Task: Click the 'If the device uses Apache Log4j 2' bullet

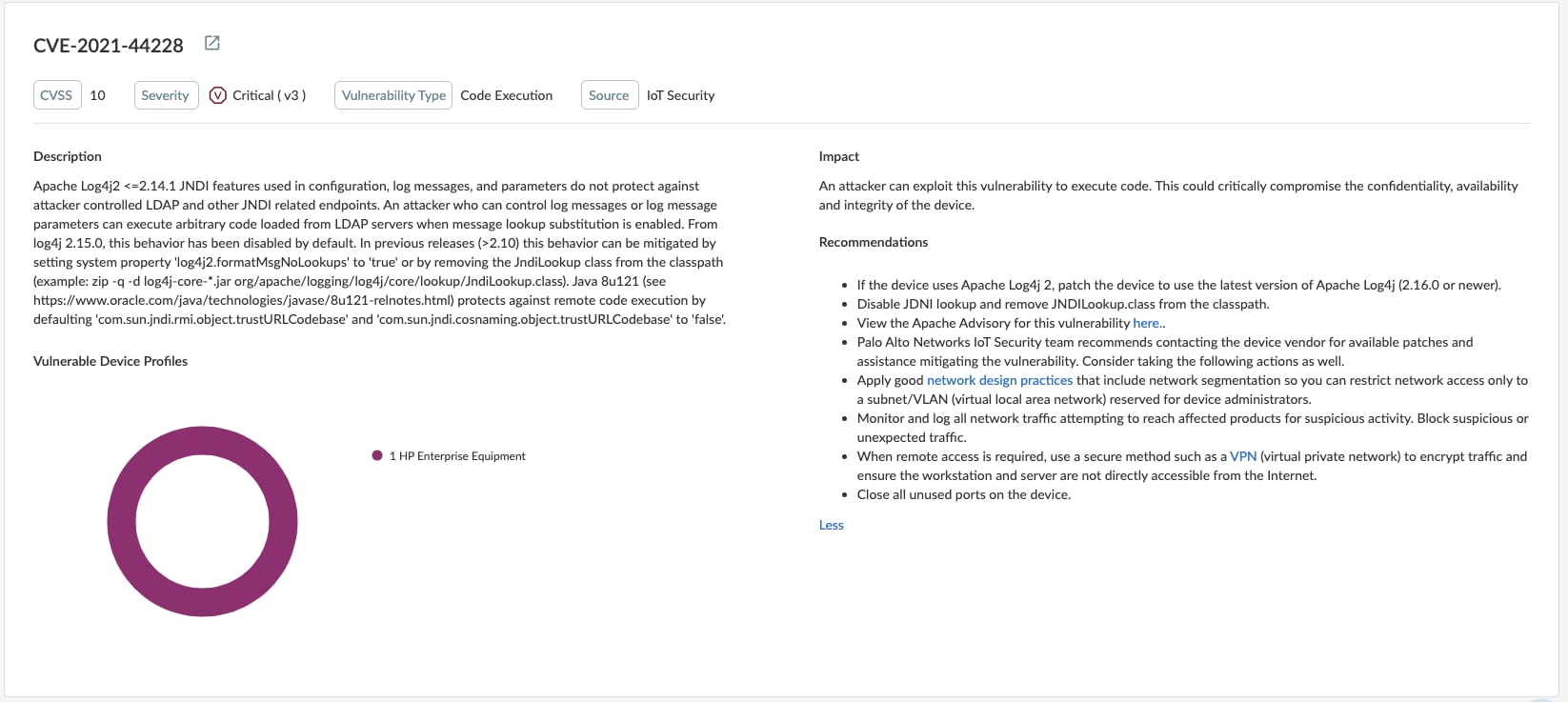Action: pos(1178,285)
